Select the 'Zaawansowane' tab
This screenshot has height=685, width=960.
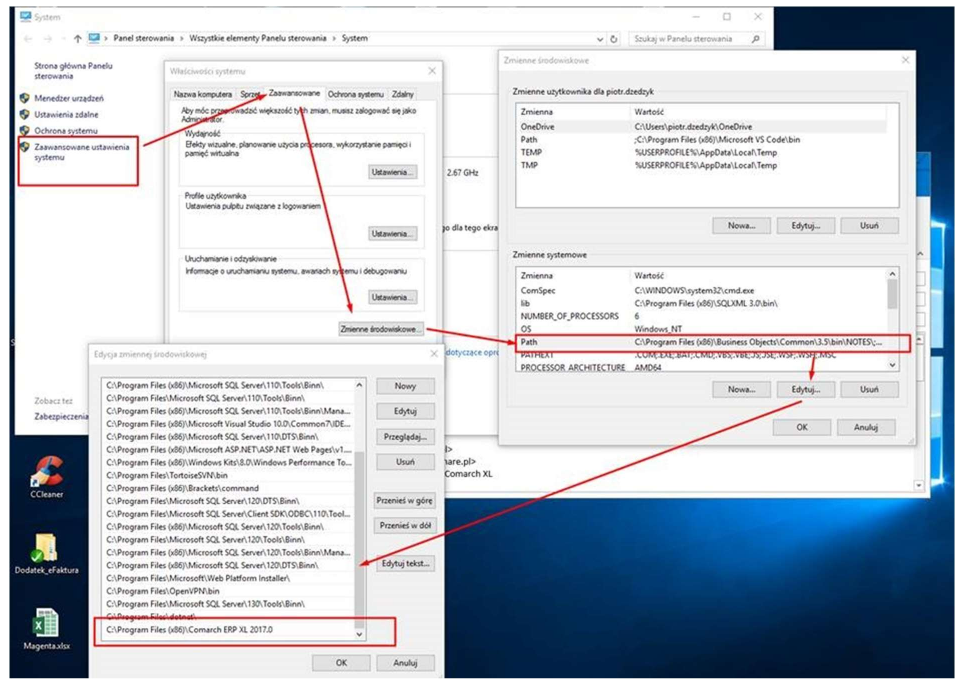point(294,93)
